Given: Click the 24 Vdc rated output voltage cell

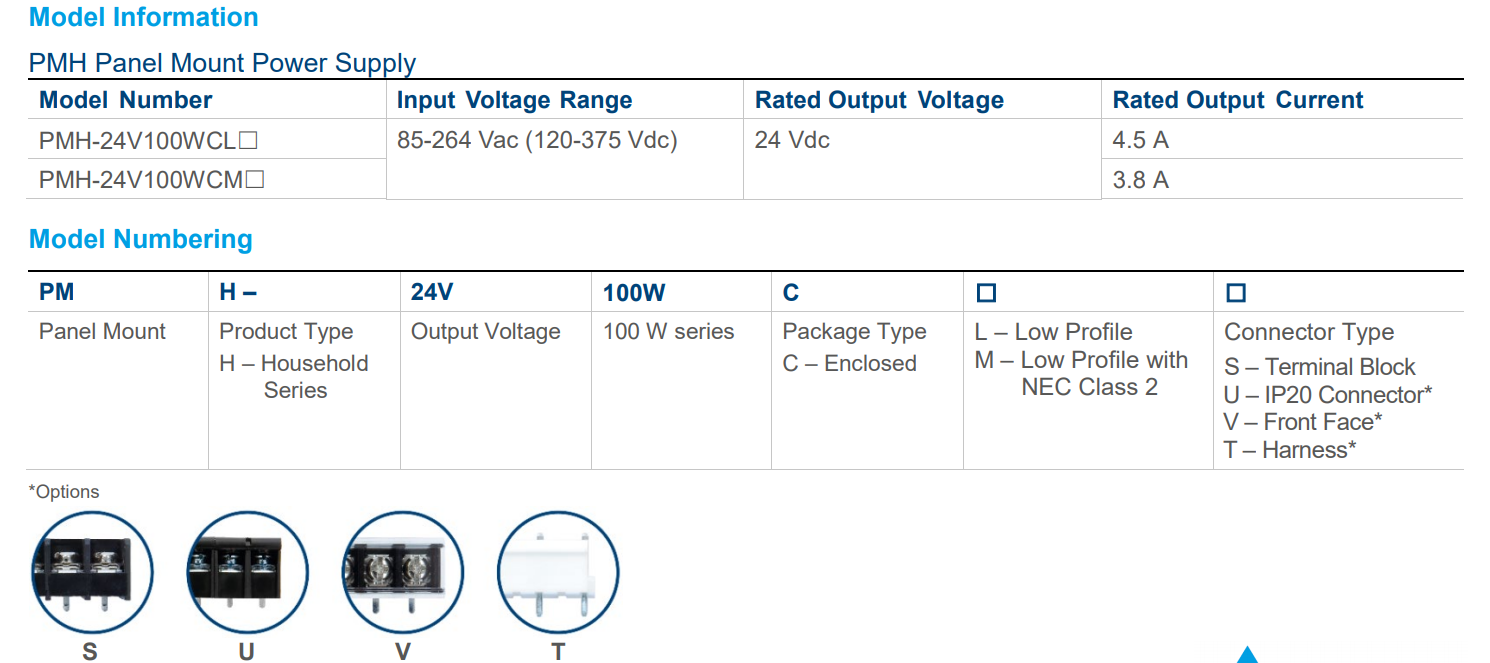Looking at the screenshot, I should point(792,141).
